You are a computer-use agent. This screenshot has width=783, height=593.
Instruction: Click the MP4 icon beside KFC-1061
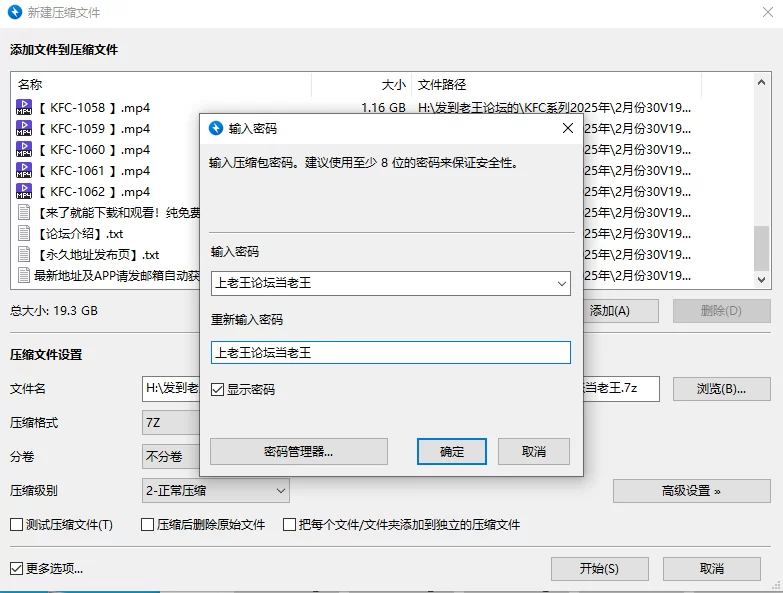[24, 170]
